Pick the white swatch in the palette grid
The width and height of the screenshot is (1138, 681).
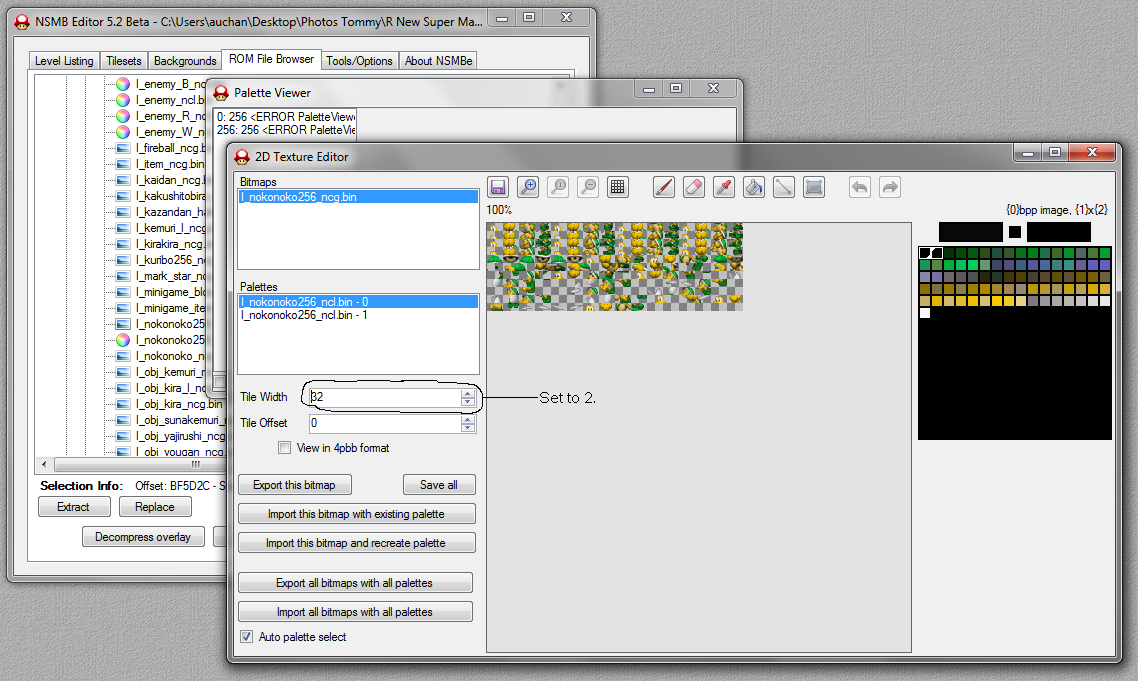pos(925,313)
